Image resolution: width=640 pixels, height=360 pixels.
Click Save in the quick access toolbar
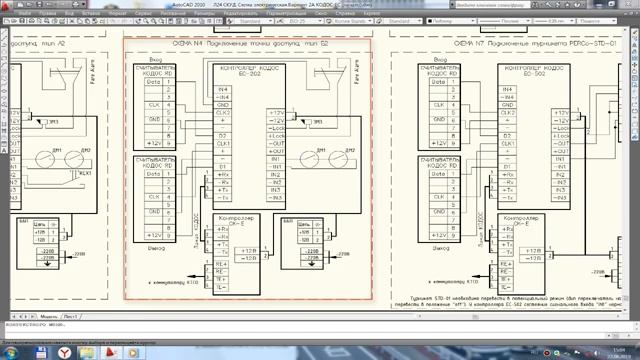[39, 4]
